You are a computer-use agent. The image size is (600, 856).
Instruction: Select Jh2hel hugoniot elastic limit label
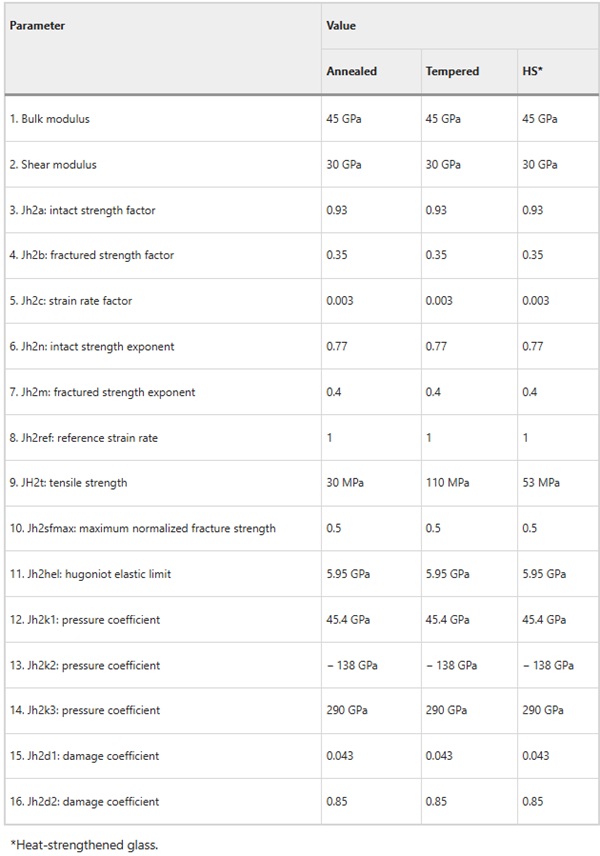click(90, 574)
